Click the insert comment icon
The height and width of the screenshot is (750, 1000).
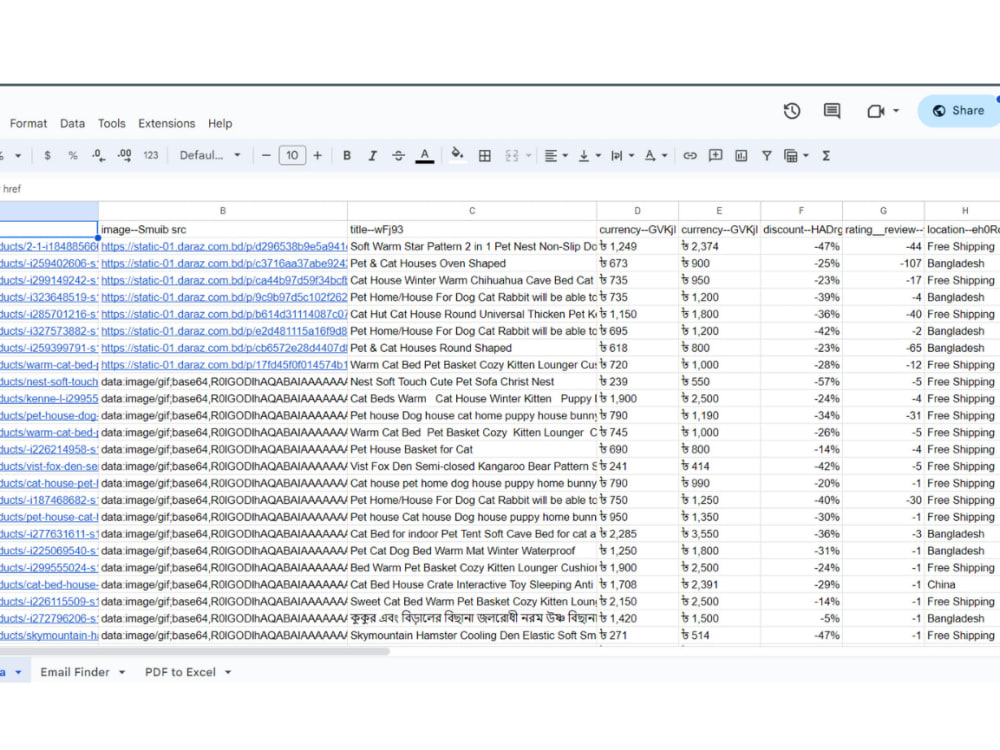(x=716, y=156)
